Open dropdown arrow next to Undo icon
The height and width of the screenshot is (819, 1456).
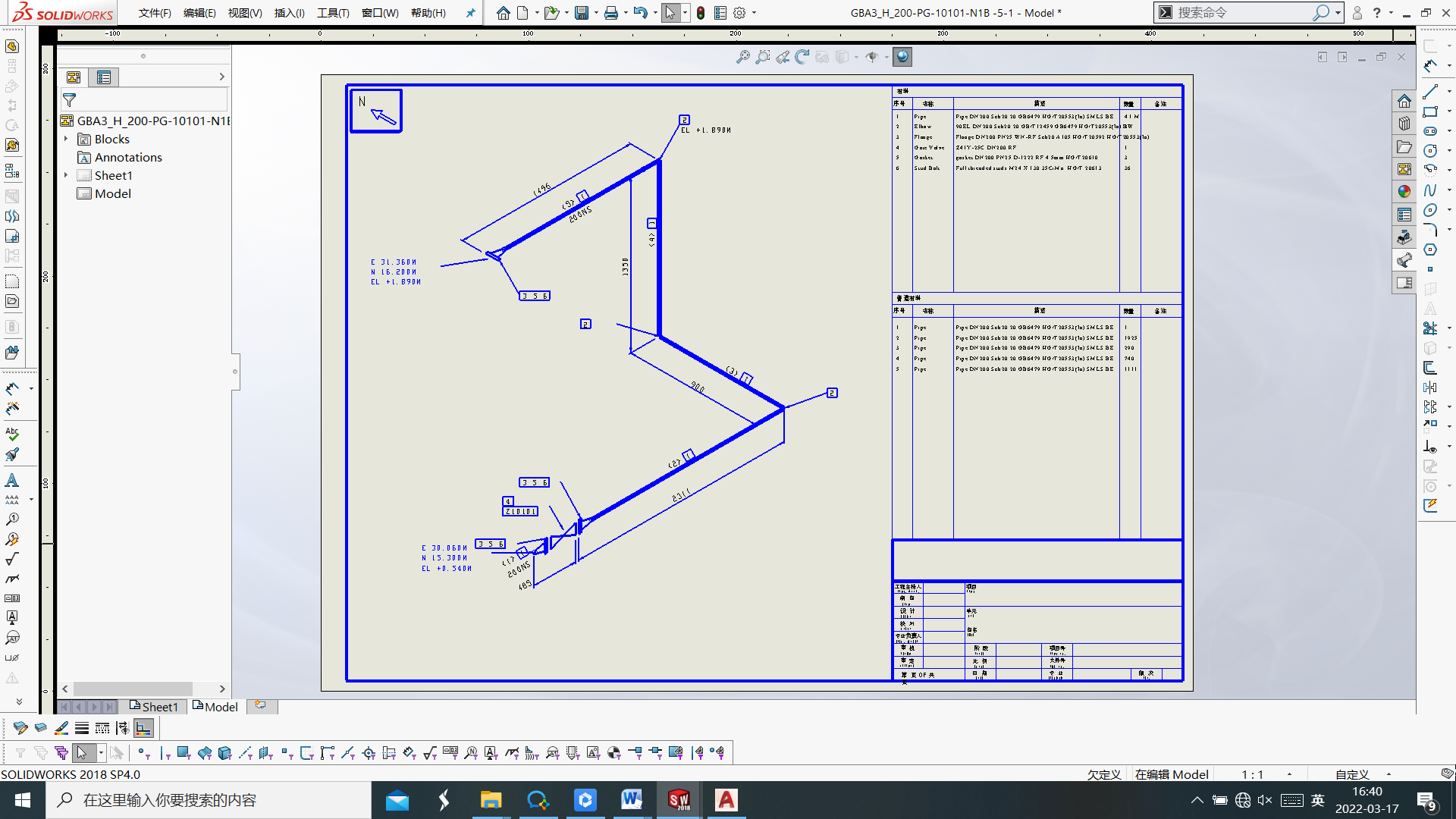click(654, 13)
